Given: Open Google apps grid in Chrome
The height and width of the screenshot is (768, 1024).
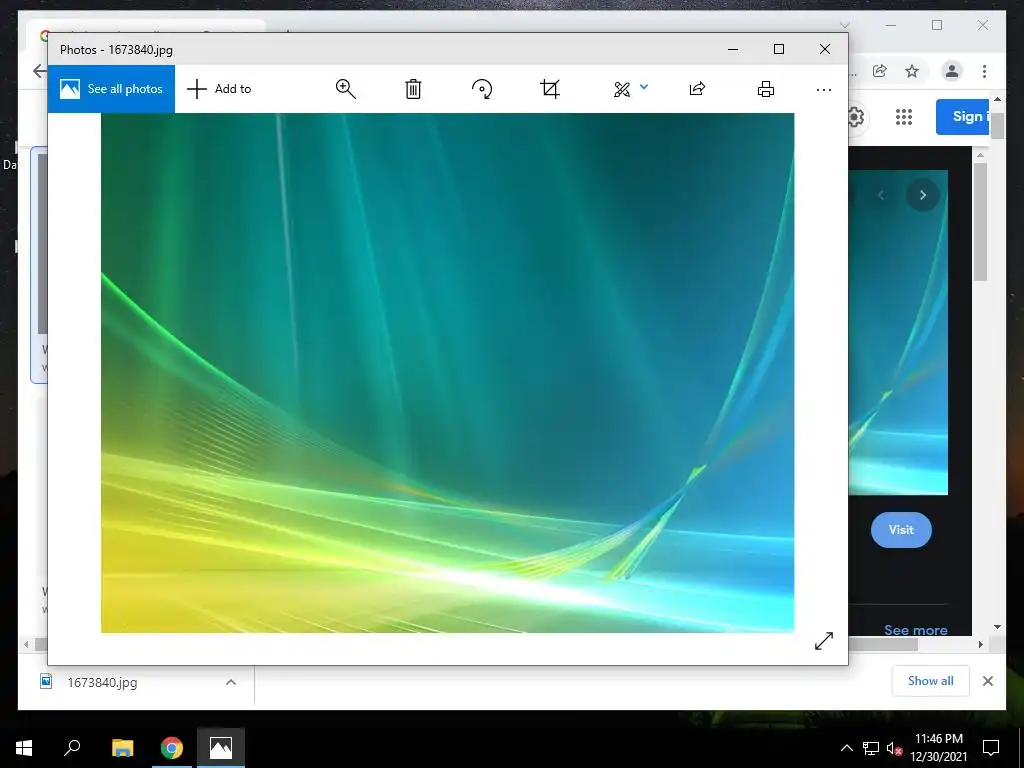Looking at the screenshot, I should 904,117.
